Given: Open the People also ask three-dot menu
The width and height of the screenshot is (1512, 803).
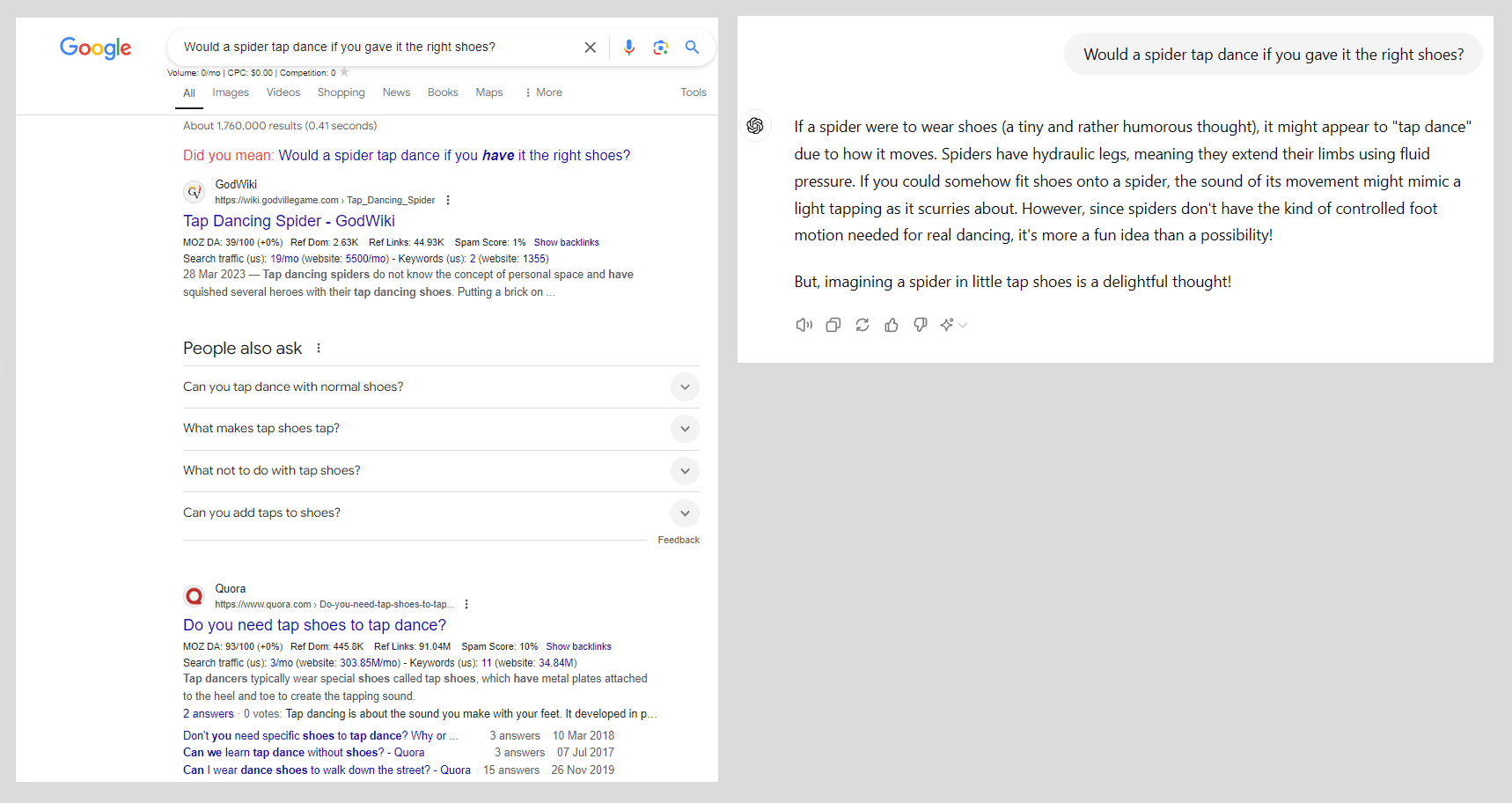Looking at the screenshot, I should point(319,348).
